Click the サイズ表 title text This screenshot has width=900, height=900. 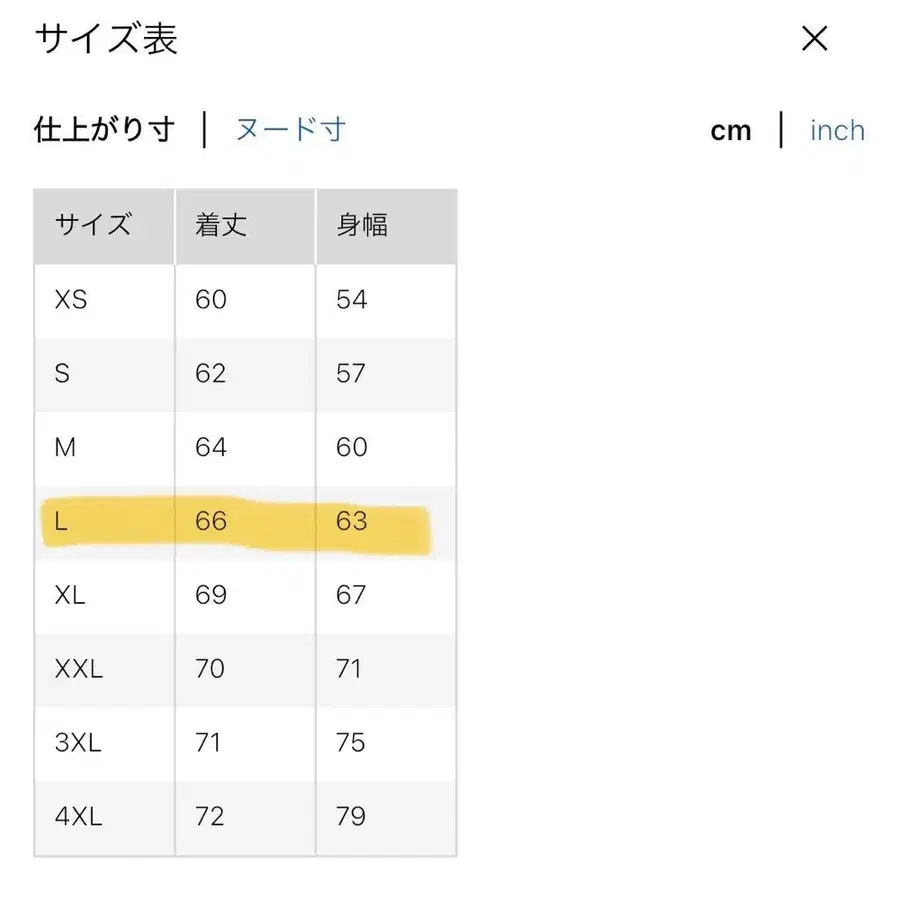(103, 40)
